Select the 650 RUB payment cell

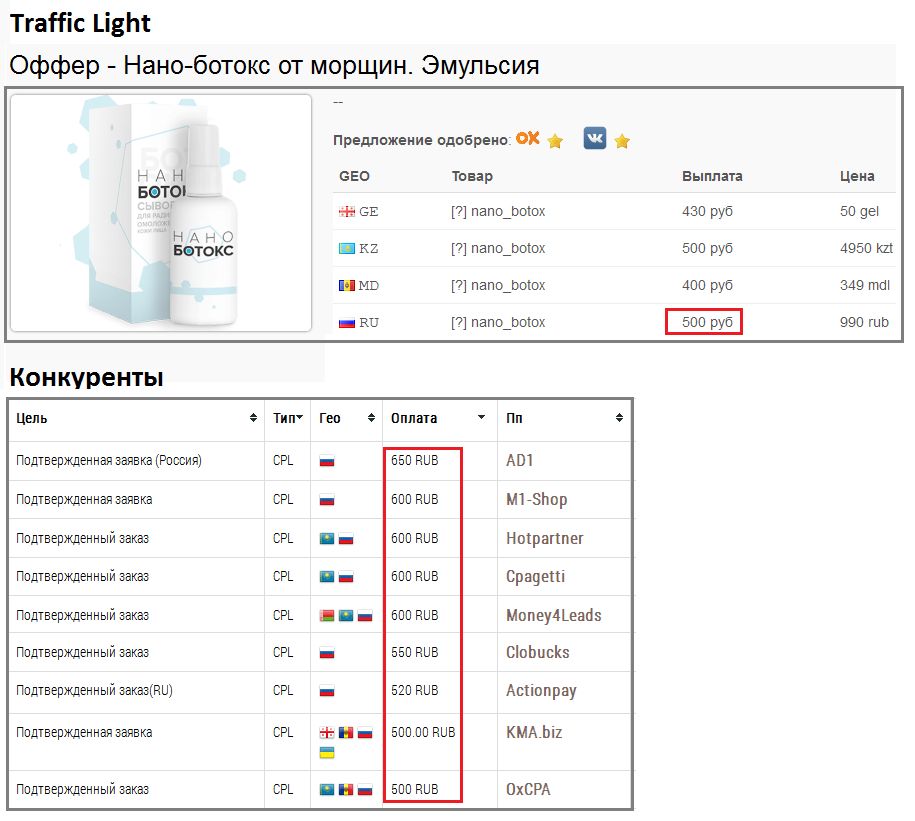[x=414, y=460]
